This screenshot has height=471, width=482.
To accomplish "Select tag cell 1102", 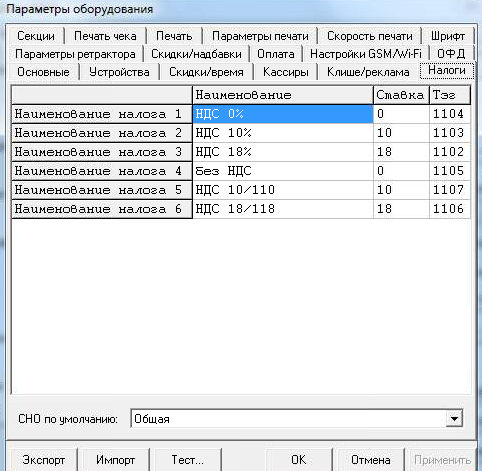I will coord(450,152).
